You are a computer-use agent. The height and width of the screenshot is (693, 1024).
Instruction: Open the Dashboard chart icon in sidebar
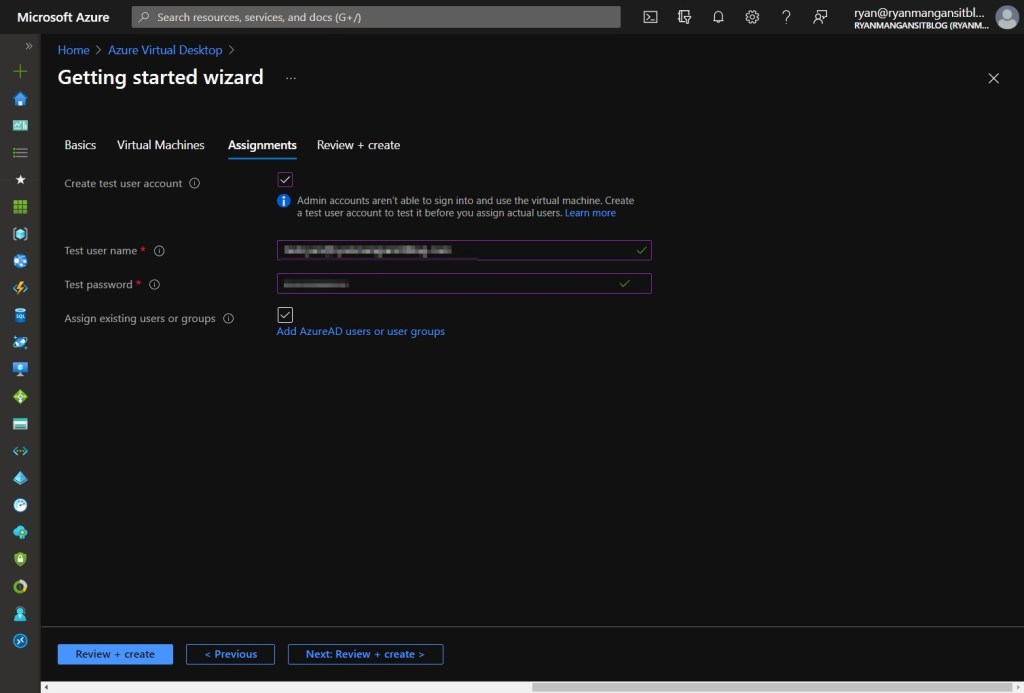click(x=20, y=125)
